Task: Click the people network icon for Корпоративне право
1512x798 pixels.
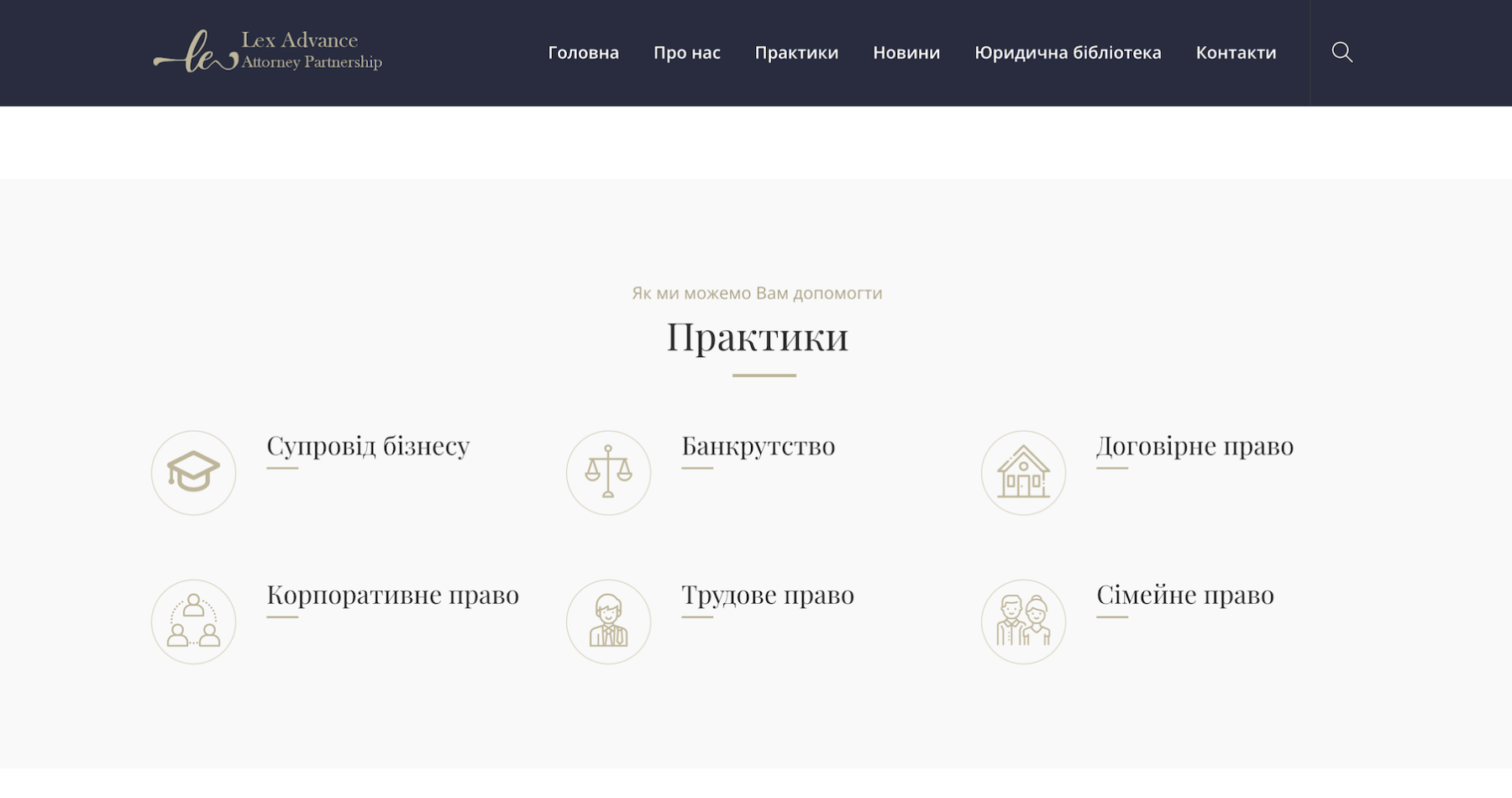Action: (x=193, y=622)
